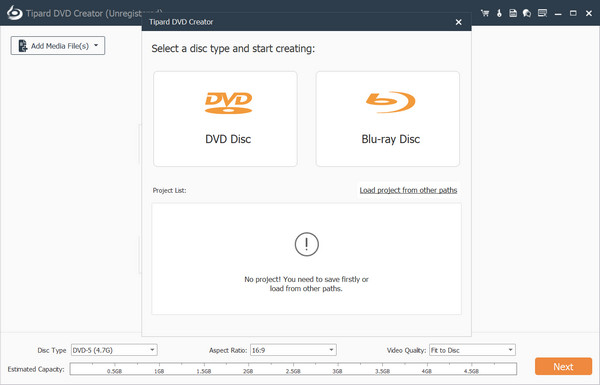
Task: Expand the Add Media File(s) dropdown arrow
Action: [x=96, y=46]
